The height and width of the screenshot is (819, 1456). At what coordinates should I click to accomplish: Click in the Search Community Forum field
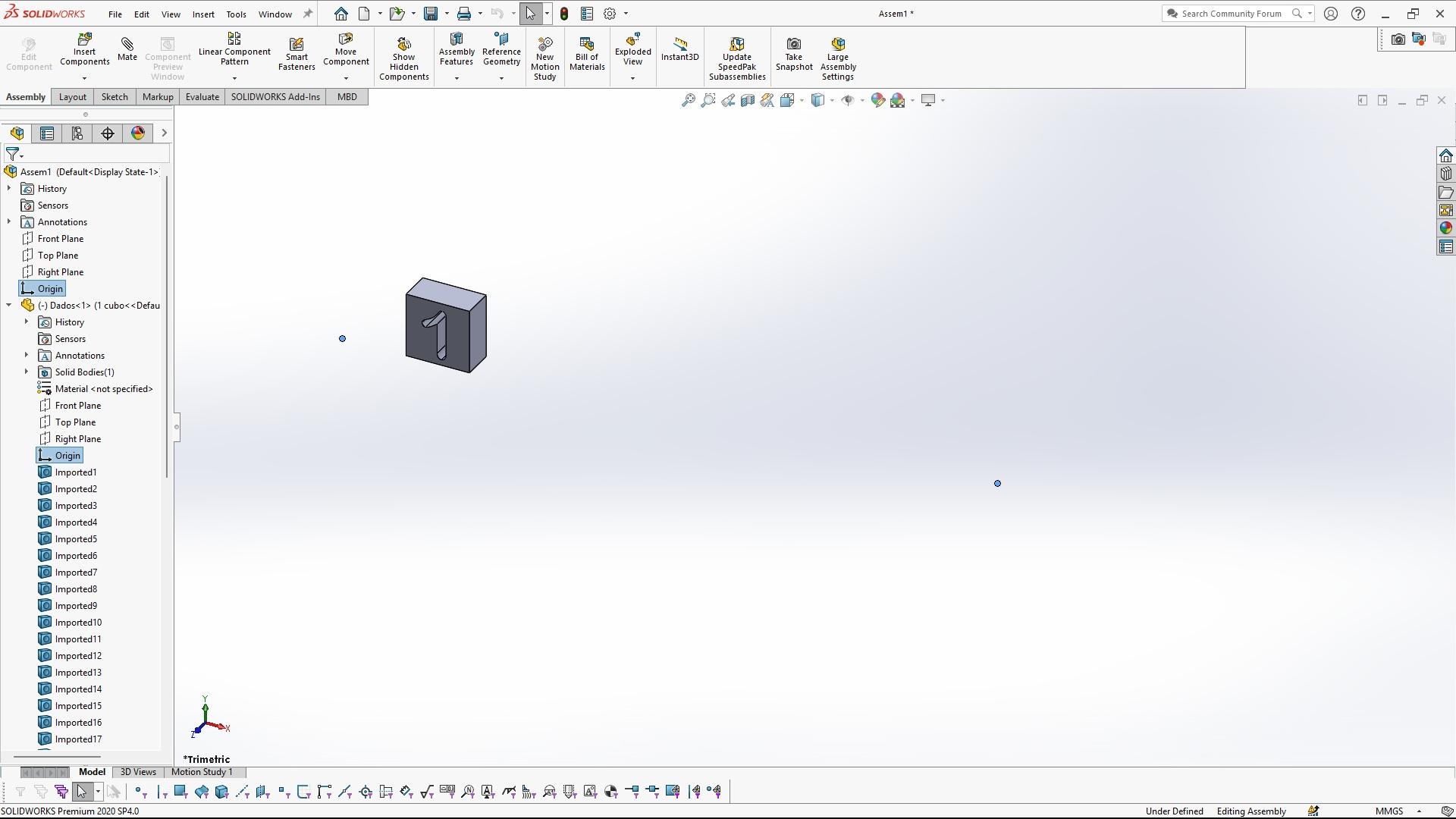pyautogui.click(x=1231, y=14)
